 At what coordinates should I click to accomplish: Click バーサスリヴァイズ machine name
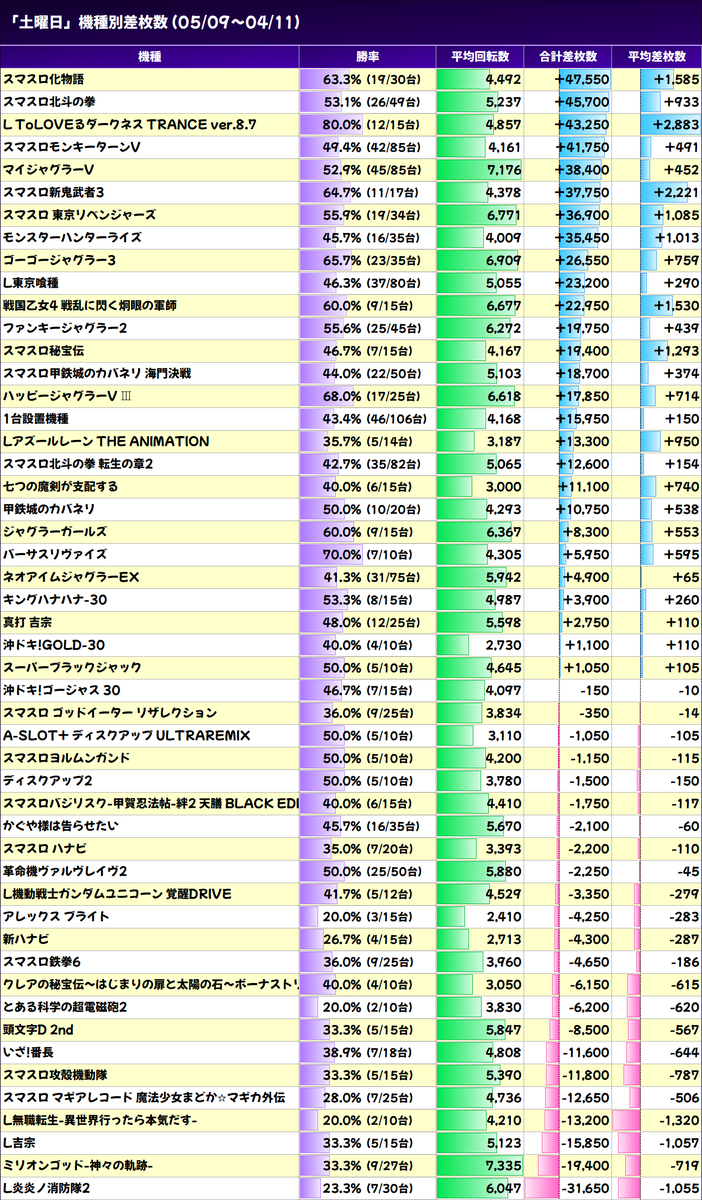[x=54, y=554]
